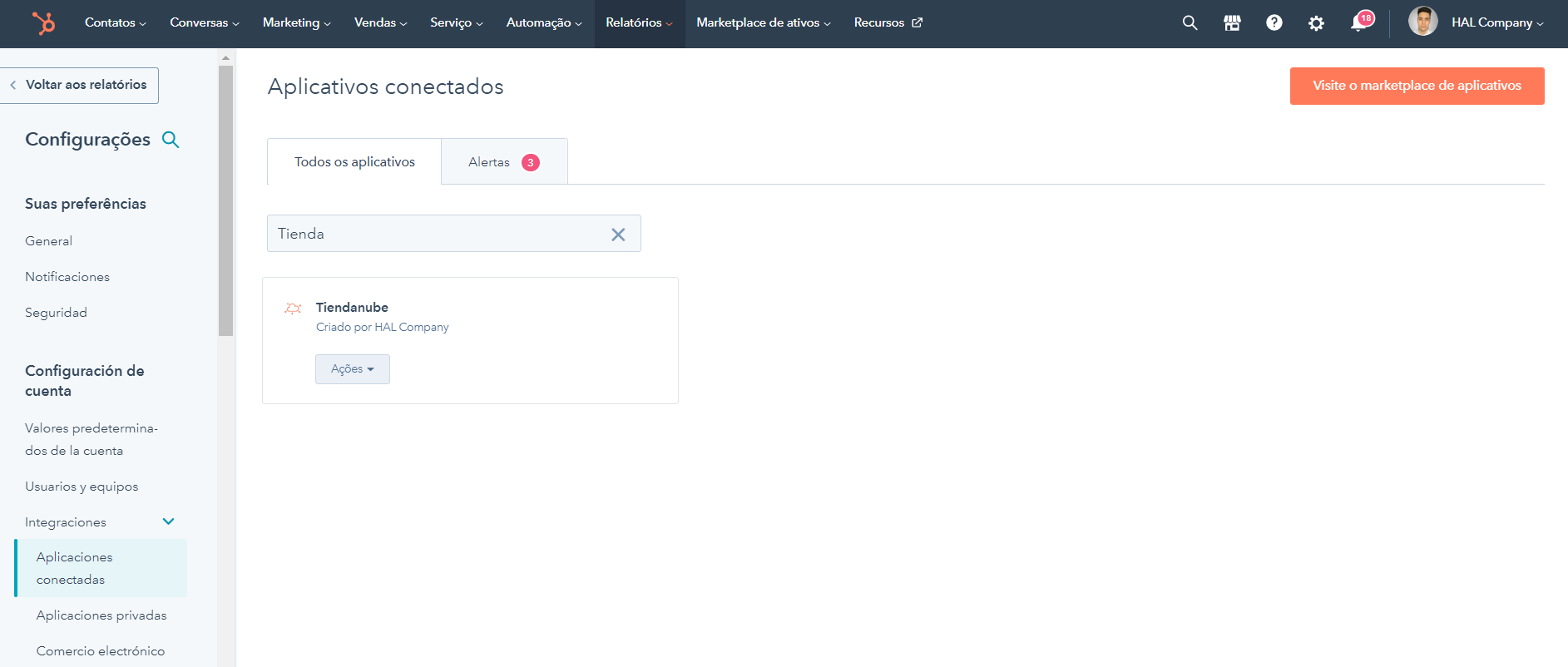Open the Ações dropdown for Tiendanube

pos(353,369)
